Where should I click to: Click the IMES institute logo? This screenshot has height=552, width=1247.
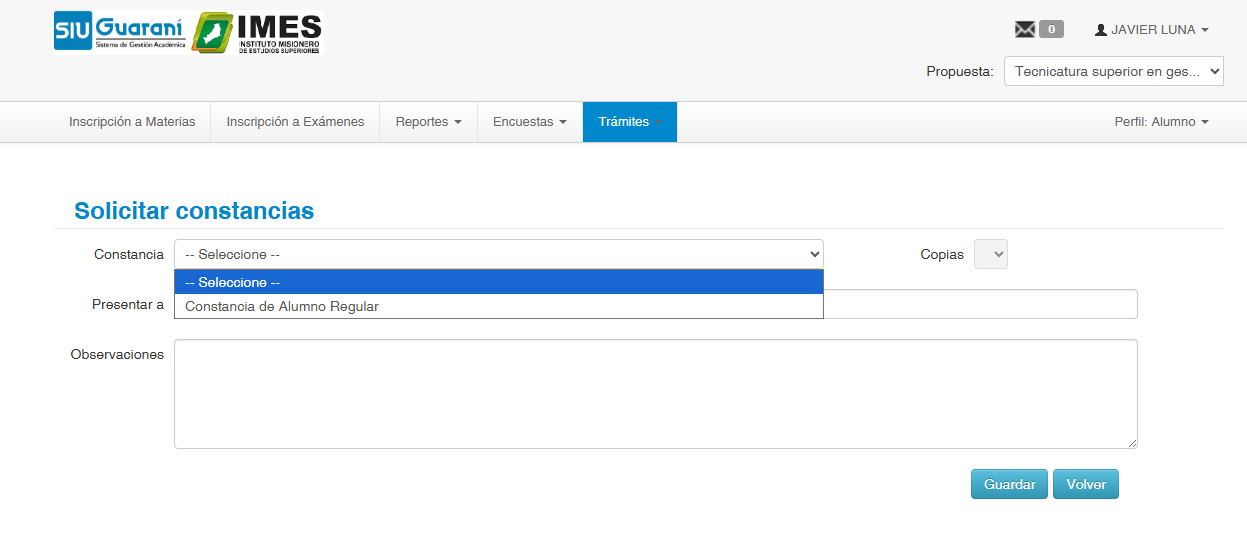click(x=258, y=33)
